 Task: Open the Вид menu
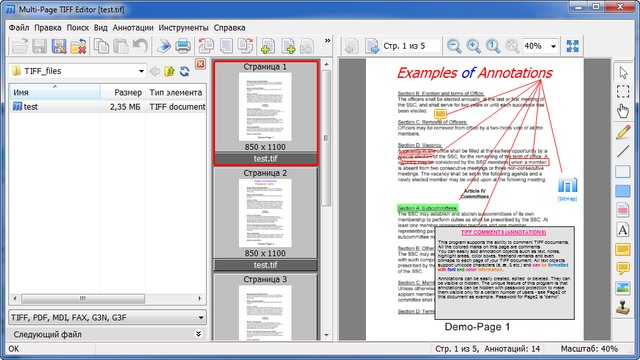100,28
